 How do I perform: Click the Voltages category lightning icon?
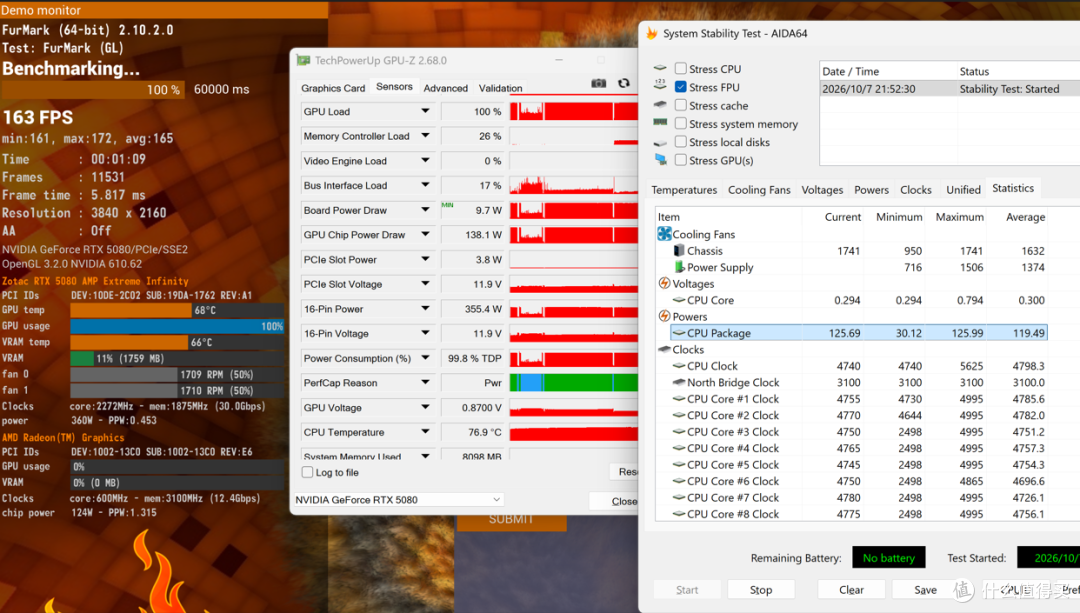(x=664, y=283)
